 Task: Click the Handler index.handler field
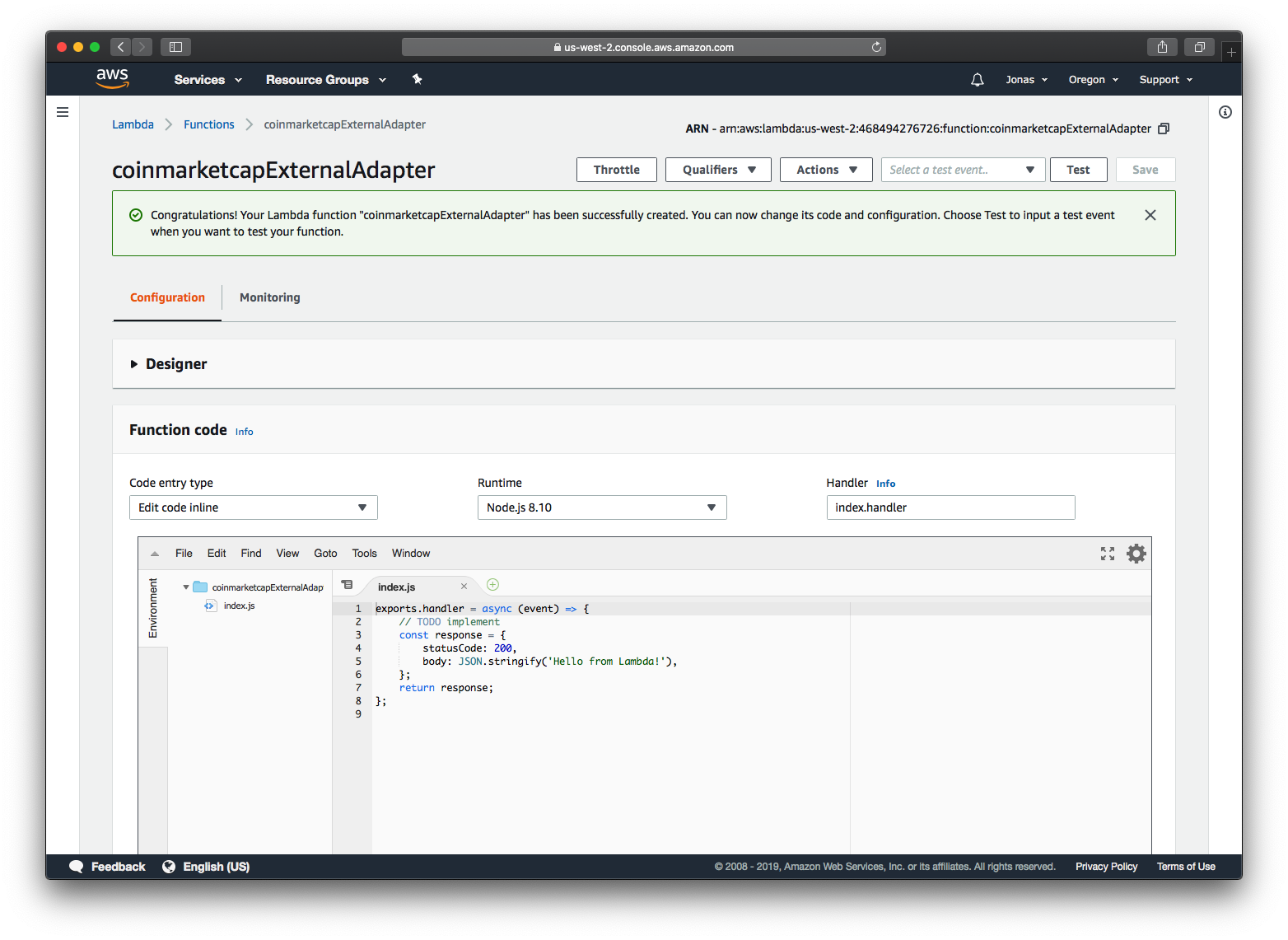(950, 507)
